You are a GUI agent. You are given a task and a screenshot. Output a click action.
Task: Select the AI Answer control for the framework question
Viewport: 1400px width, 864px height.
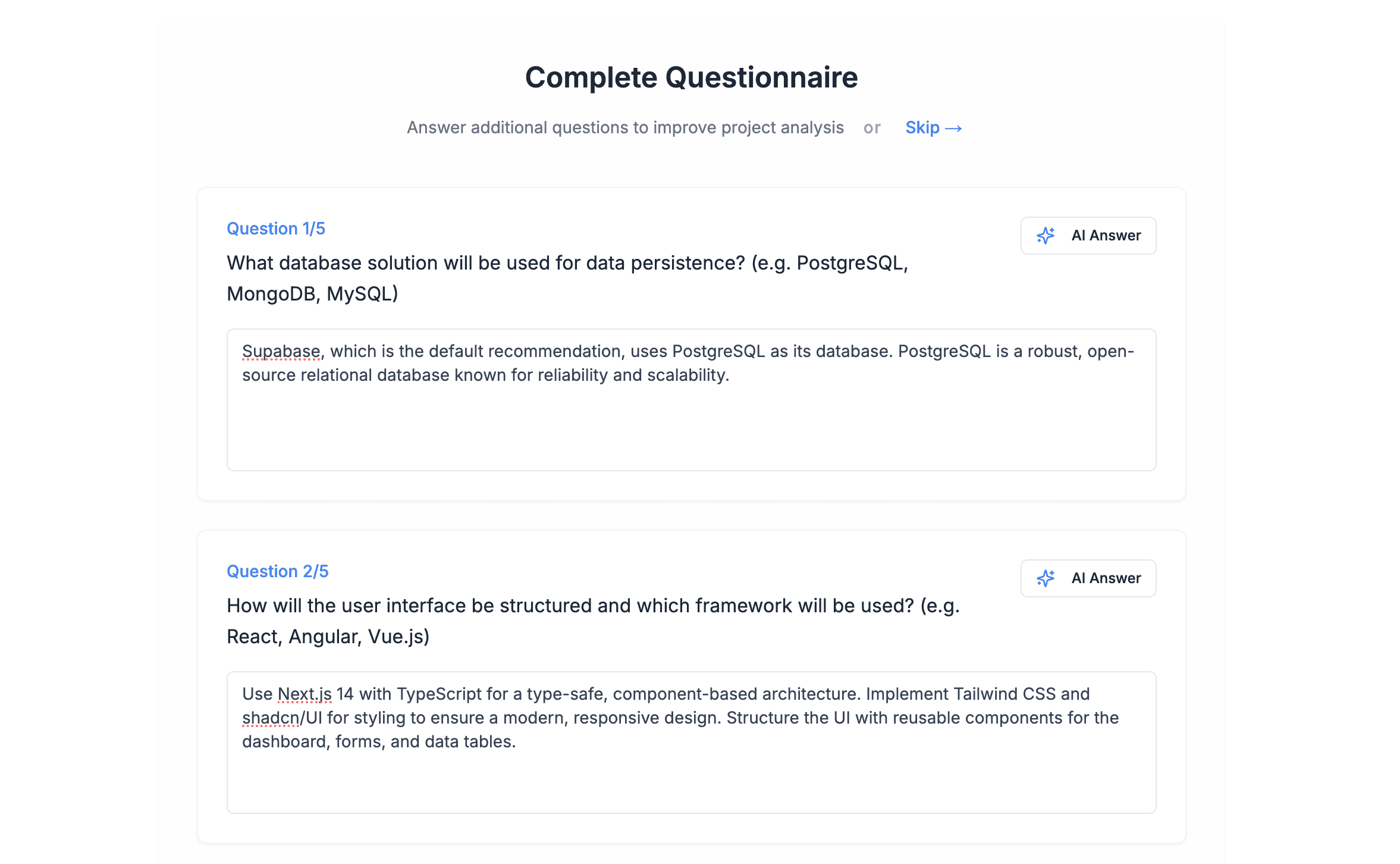pyautogui.click(x=1088, y=578)
